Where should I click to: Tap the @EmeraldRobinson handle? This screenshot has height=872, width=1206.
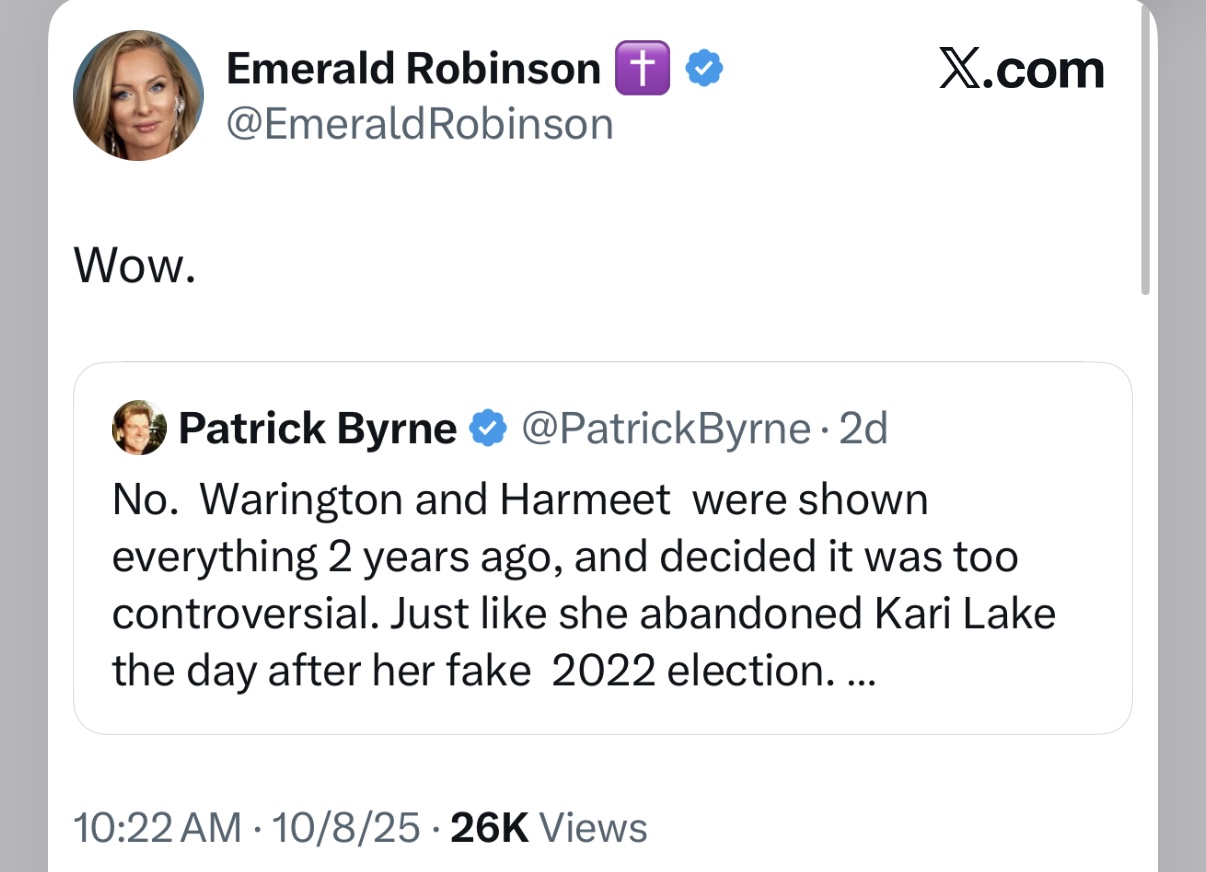click(x=420, y=124)
